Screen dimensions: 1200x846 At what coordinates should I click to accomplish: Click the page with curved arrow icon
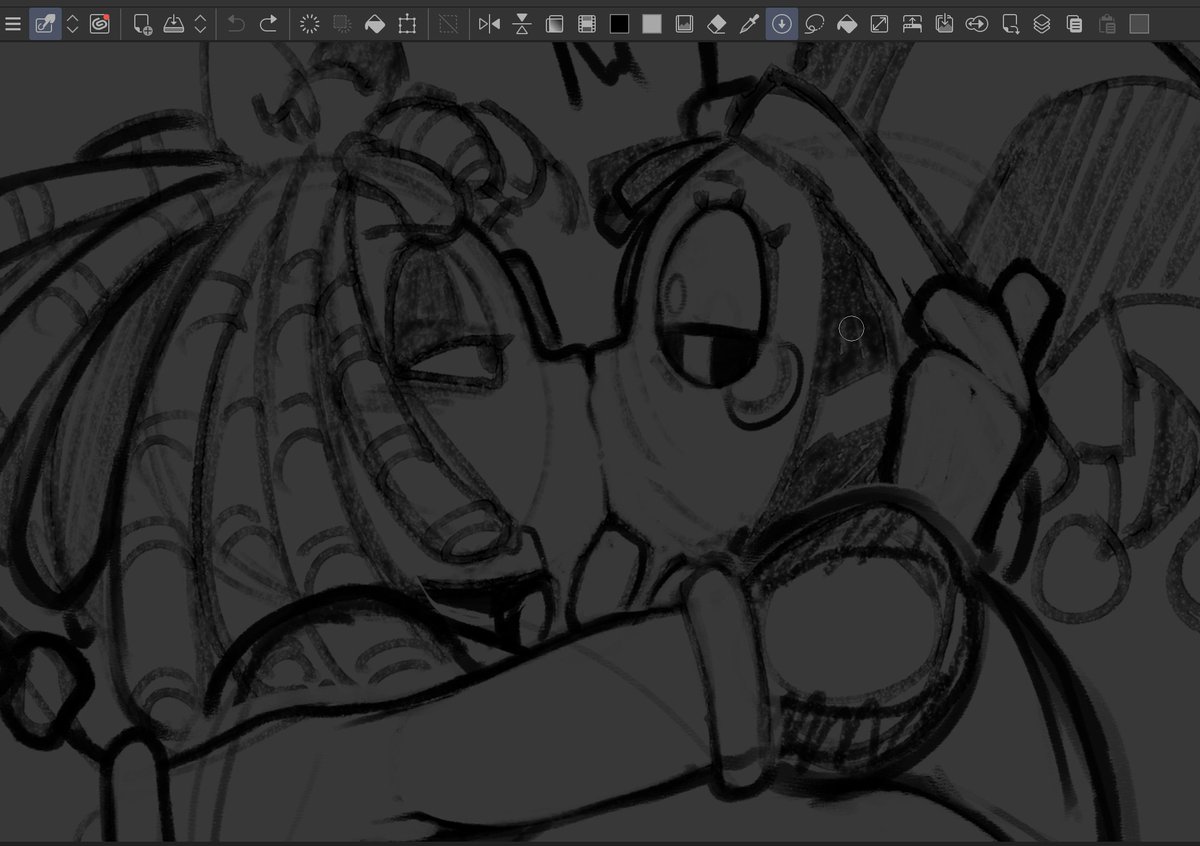(1010, 23)
